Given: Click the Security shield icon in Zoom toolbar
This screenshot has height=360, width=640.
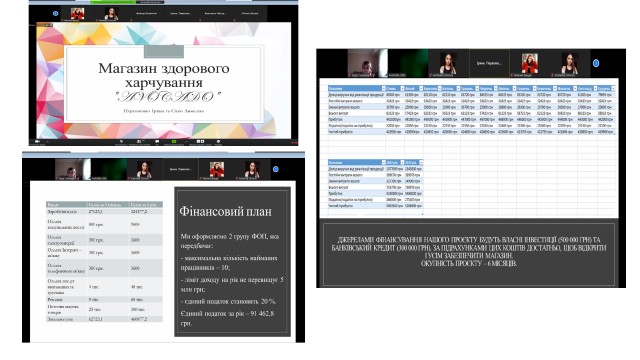Looking at the screenshot, I should (121, 141).
